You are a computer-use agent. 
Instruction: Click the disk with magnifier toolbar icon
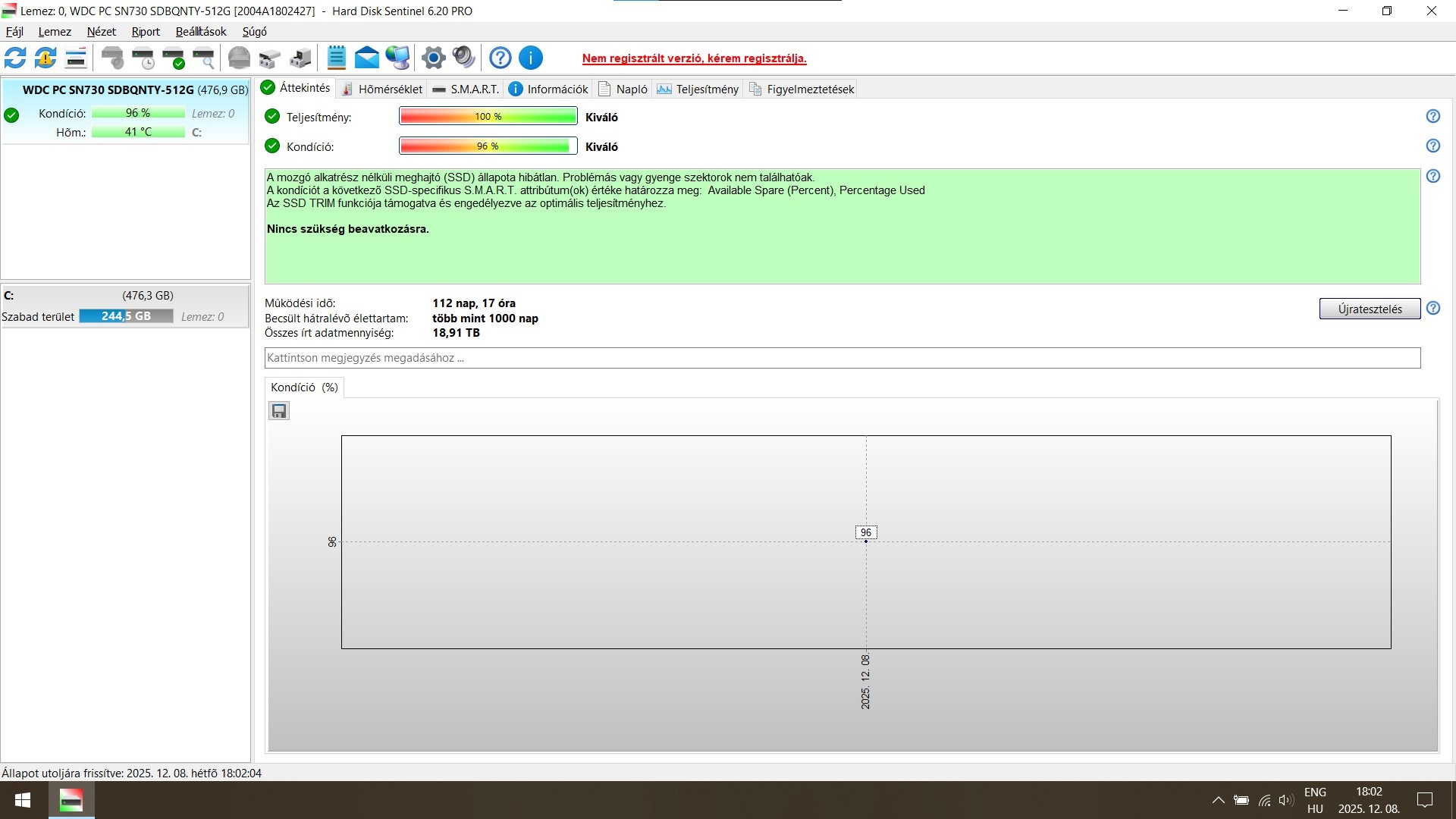pyautogui.click(x=203, y=58)
